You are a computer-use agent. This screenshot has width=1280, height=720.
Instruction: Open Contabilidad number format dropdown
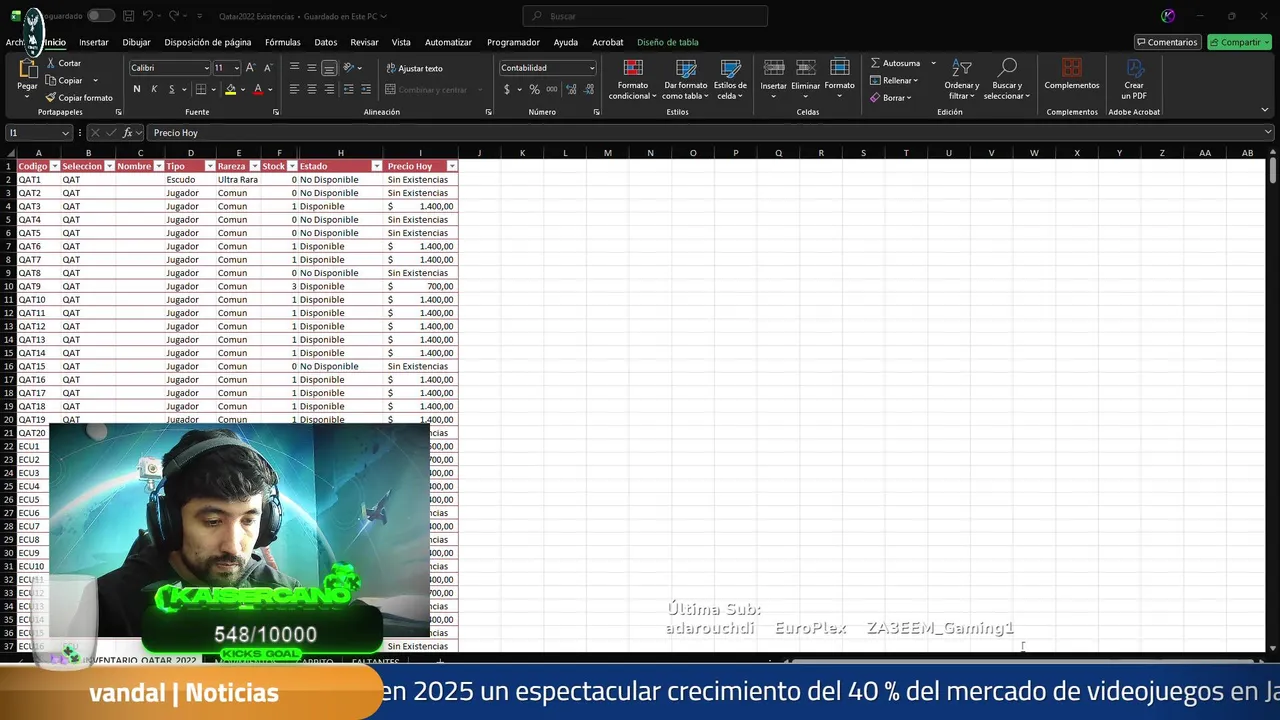[592, 68]
